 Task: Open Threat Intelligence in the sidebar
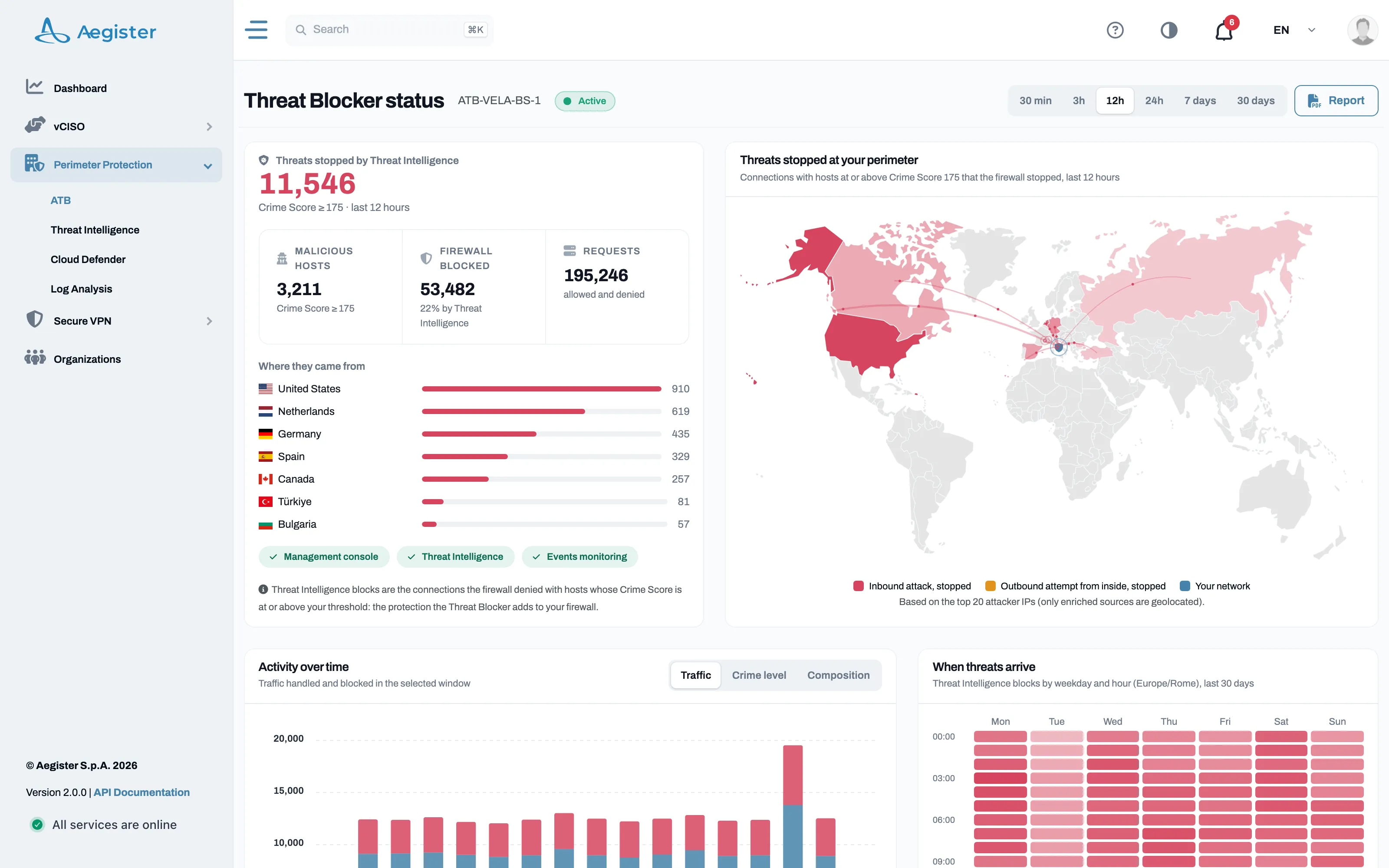pos(95,230)
